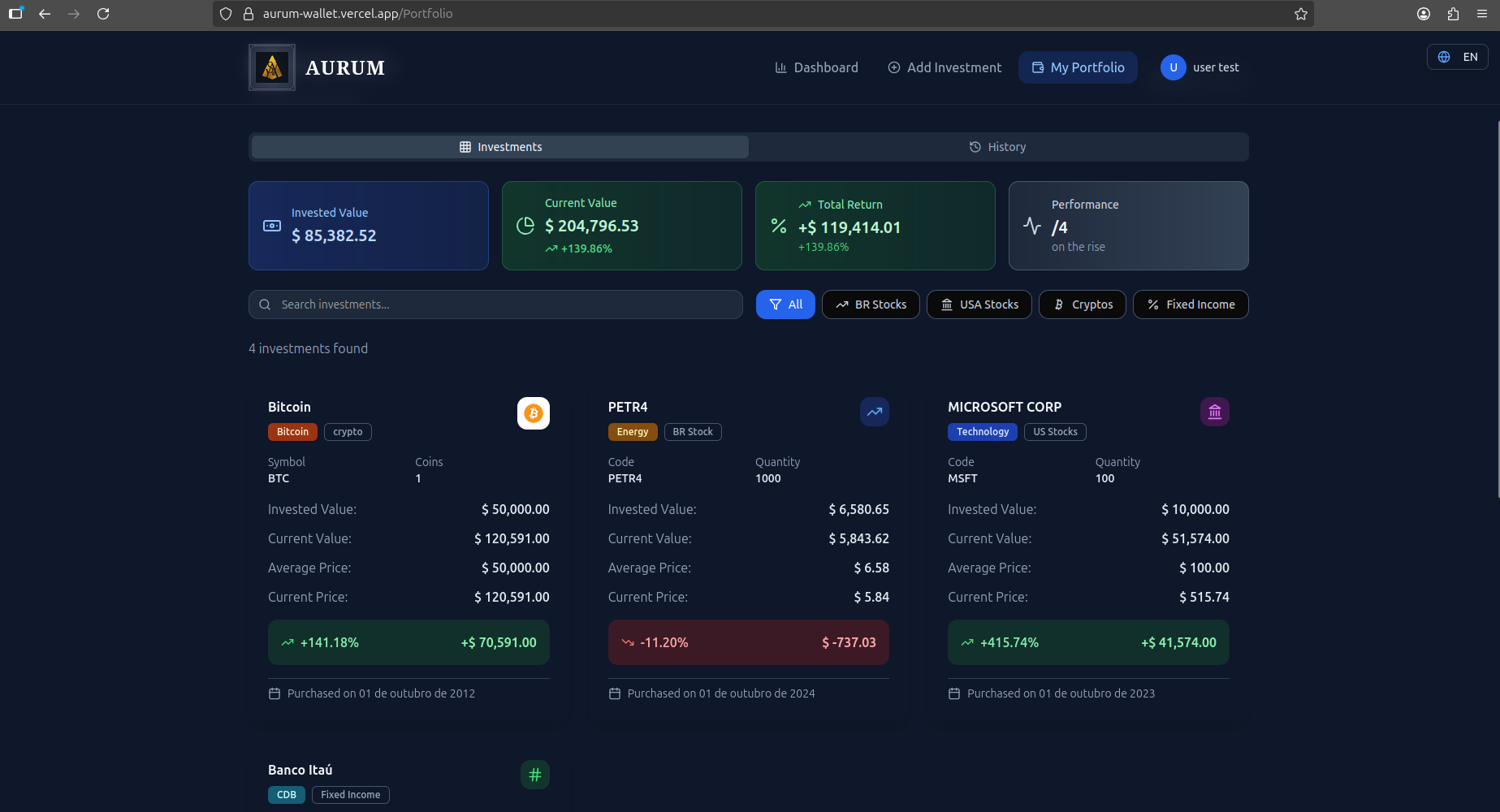Screen dimensions: 1500x812
Task: Click the Microsoft Corp bank icon
Action: click(1214, 412)
